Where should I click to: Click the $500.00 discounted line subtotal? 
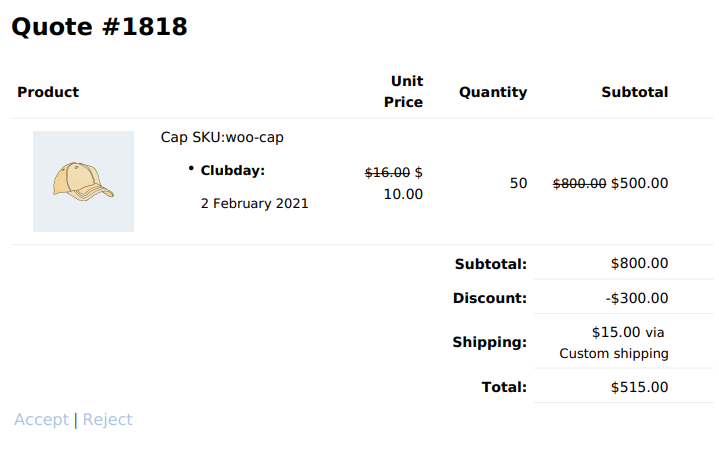coord(639,183)
